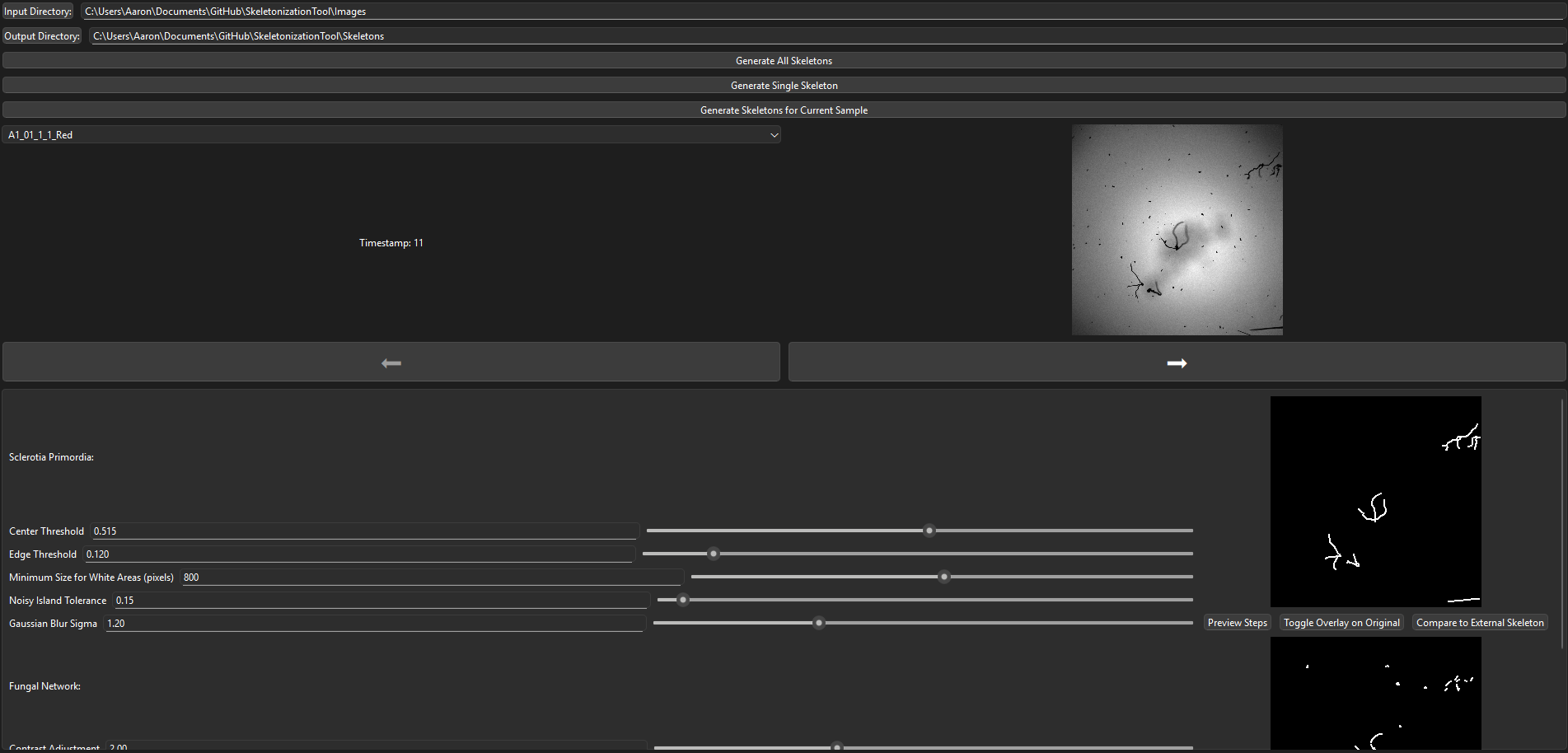
Task: Click the Sclerotia Primordia skeleton preview image
Action: tap(1375, 502)
